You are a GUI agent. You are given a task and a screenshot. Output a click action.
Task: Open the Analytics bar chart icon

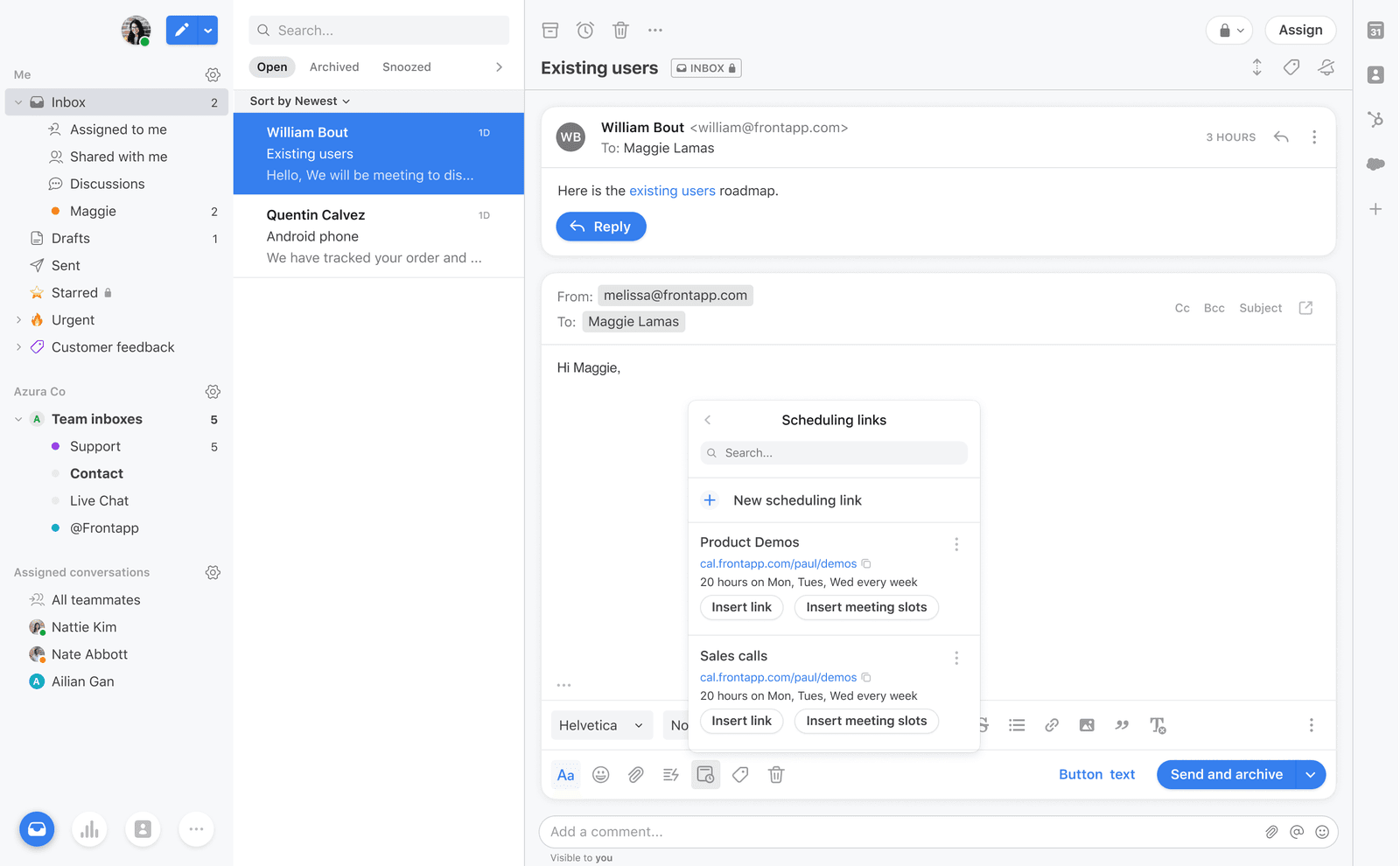pyautogui.click(x=89, y=829)
